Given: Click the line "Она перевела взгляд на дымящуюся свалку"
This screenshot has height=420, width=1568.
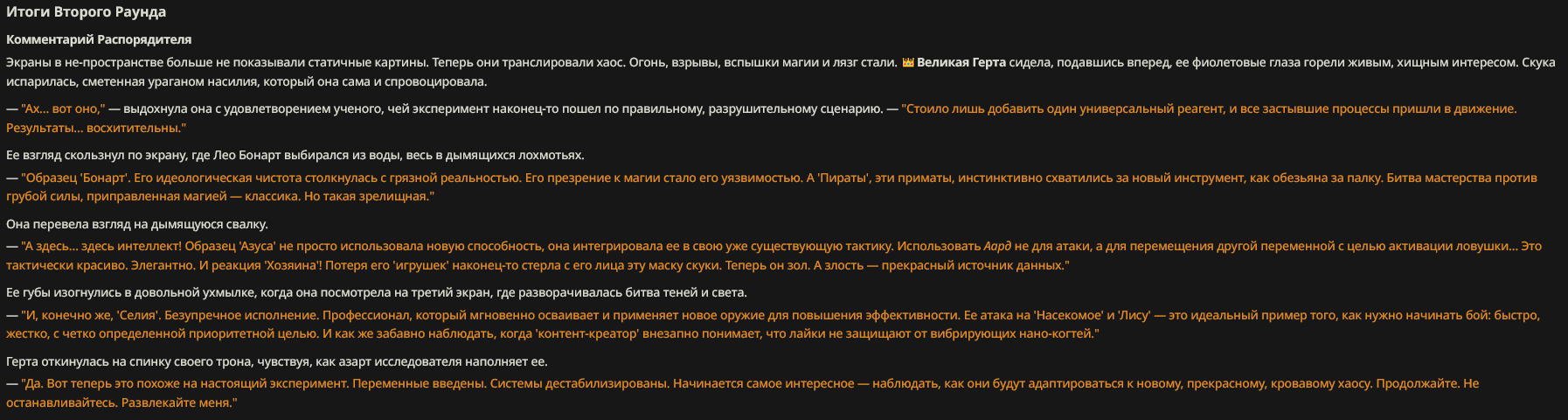Looking at the screenshot, I should (137, 224).
